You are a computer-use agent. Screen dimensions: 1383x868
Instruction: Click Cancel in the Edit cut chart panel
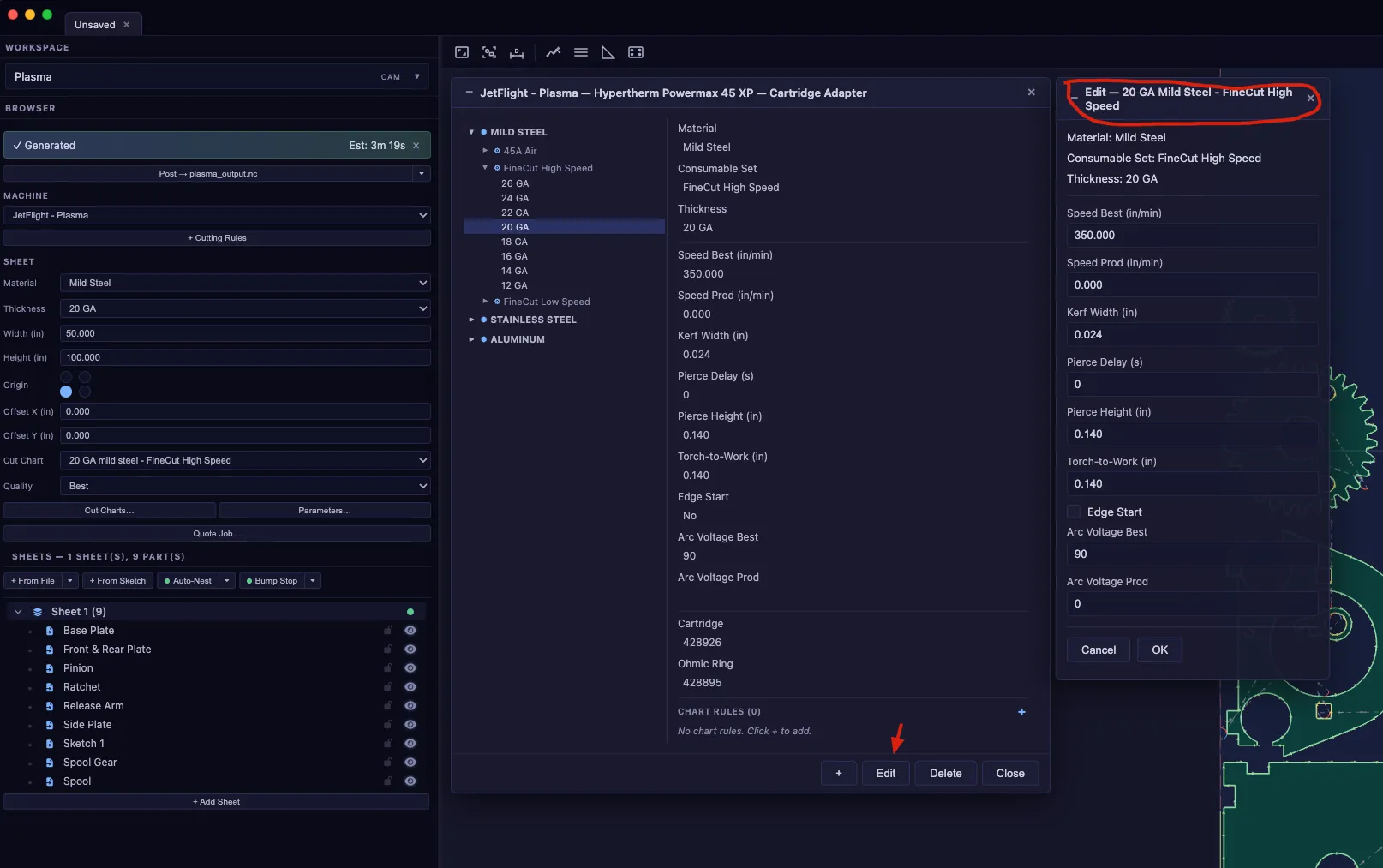[x=1099, y=650]
